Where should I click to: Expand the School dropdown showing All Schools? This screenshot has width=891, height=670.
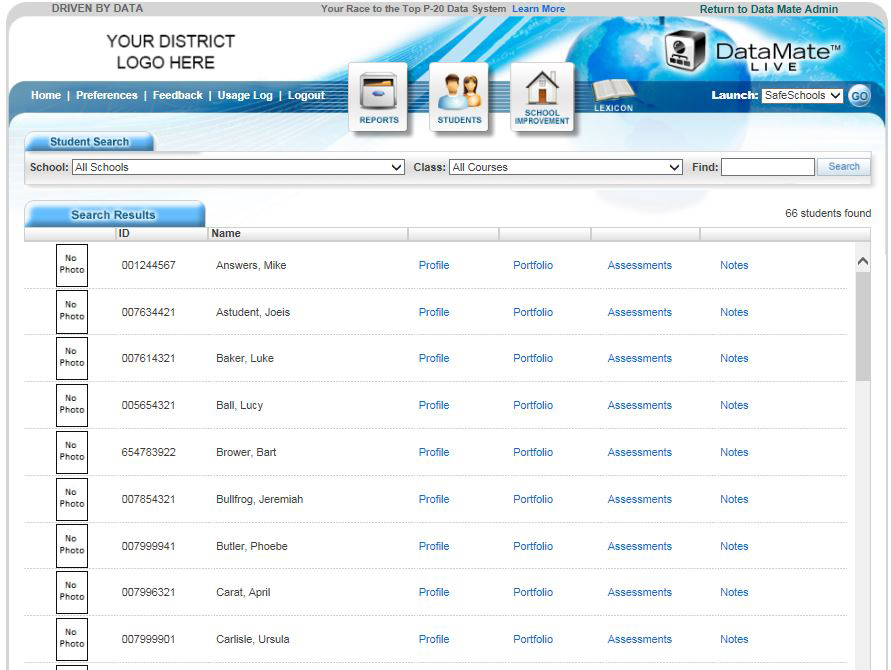tap(238, 168)
